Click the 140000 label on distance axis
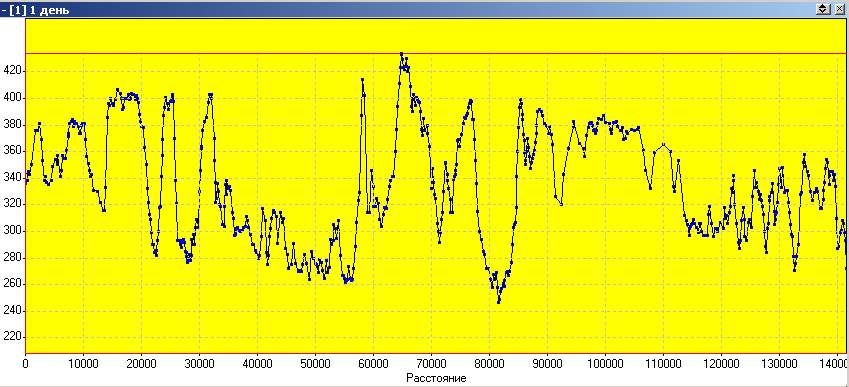This screenshot has height=387, width=849. click(x=835, y=363)
